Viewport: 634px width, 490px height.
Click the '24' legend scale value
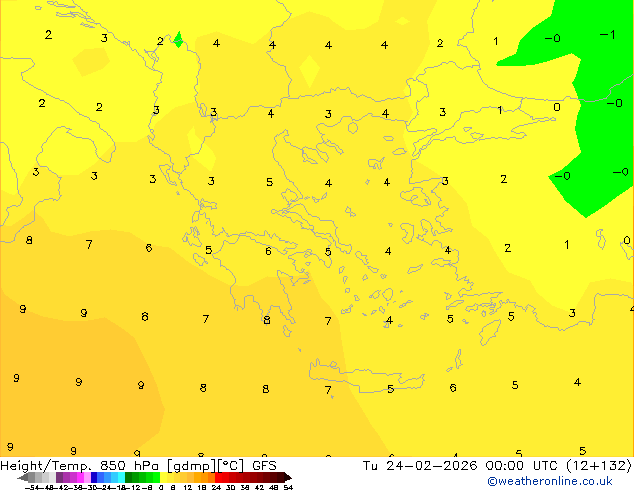(216, 487)
